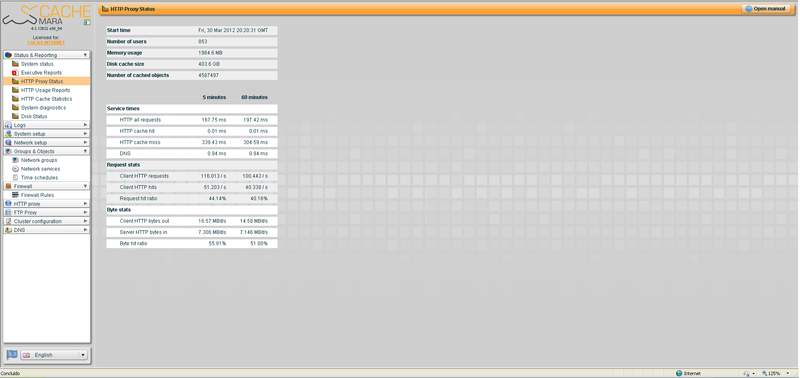Image resolution: width=800 pixels, height=378 pixels.
Task: Click the Network services icon
Action: click(15, 169)
